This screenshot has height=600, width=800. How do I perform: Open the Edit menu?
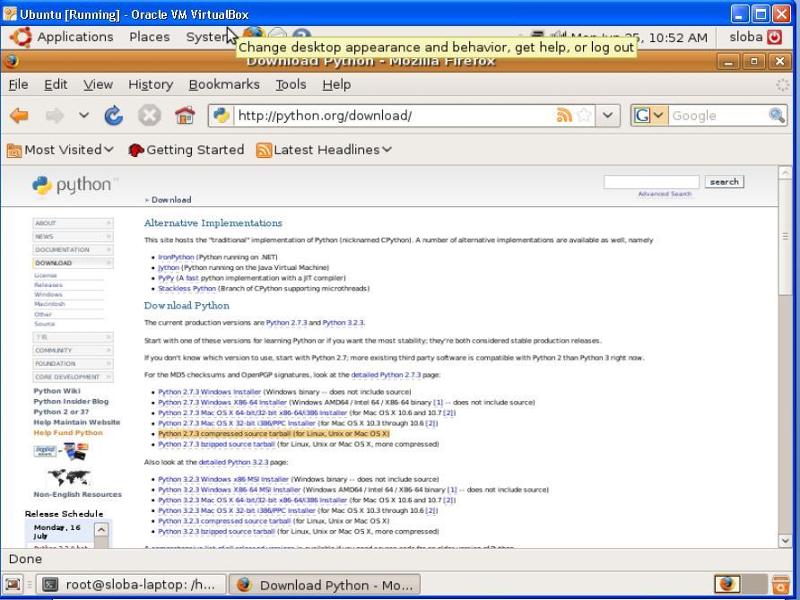point(56,85)
